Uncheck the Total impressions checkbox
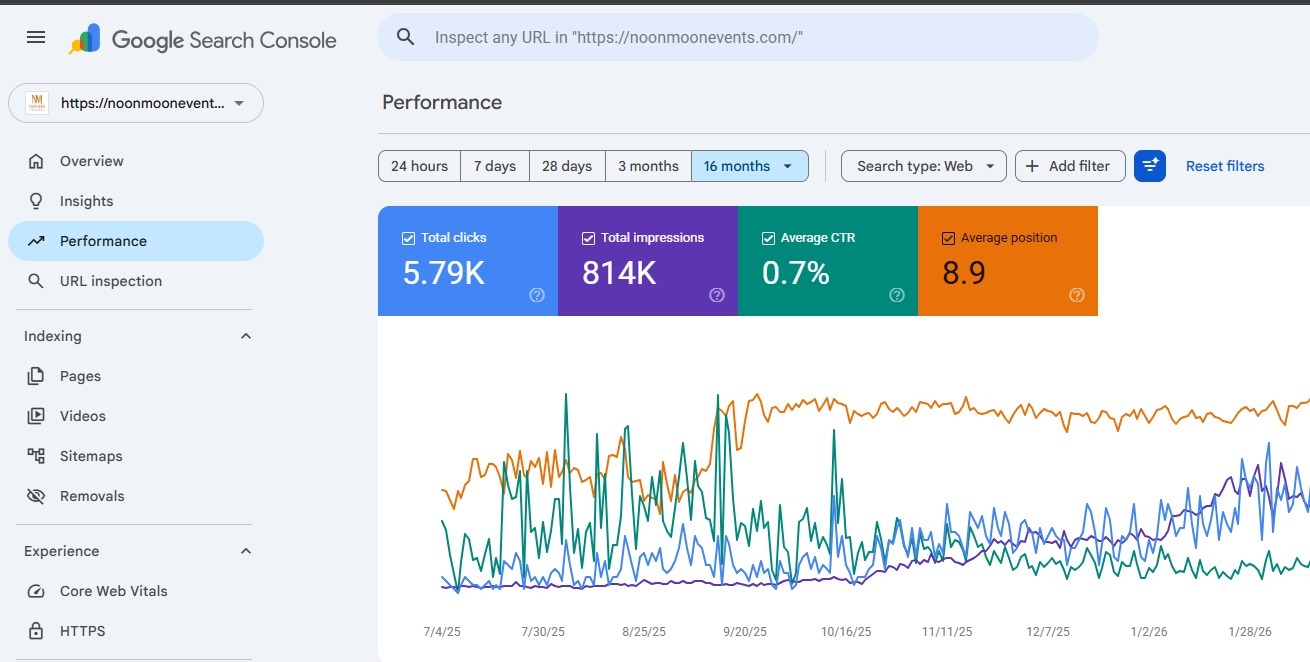 point(588,238)
